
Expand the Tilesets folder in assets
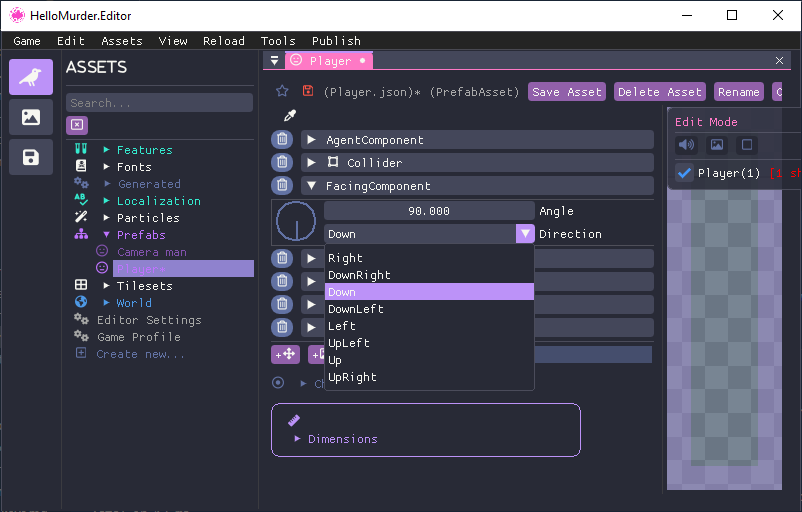click(107, 286)
